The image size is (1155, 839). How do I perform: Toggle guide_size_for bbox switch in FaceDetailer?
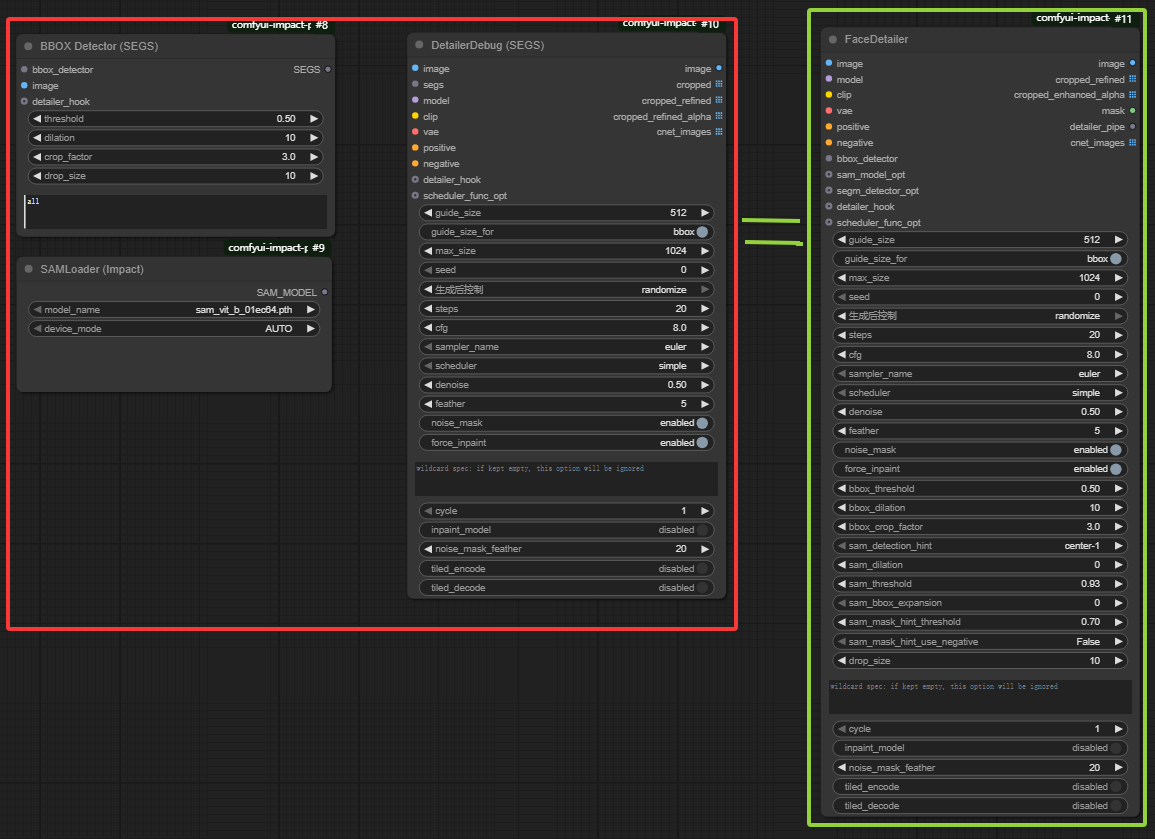pyautogui.click(x=1115, y=259)
